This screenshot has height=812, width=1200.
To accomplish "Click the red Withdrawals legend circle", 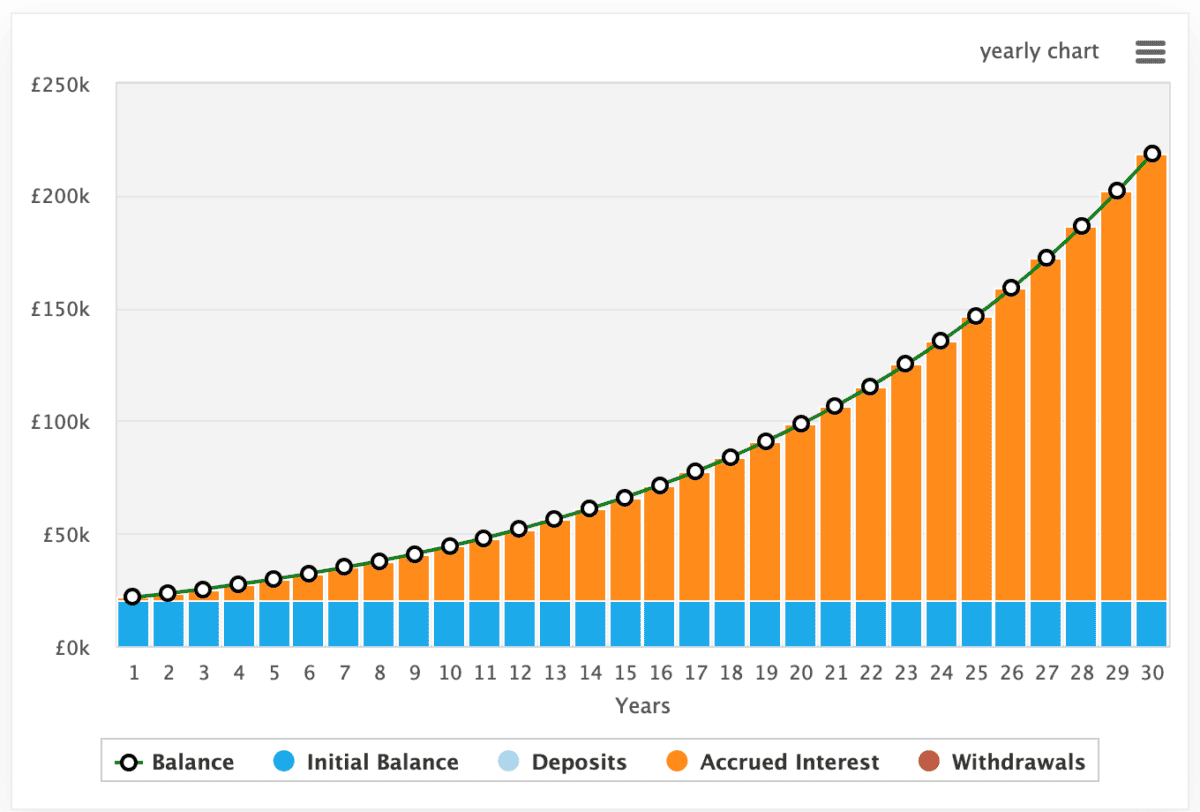I will 930,762.
